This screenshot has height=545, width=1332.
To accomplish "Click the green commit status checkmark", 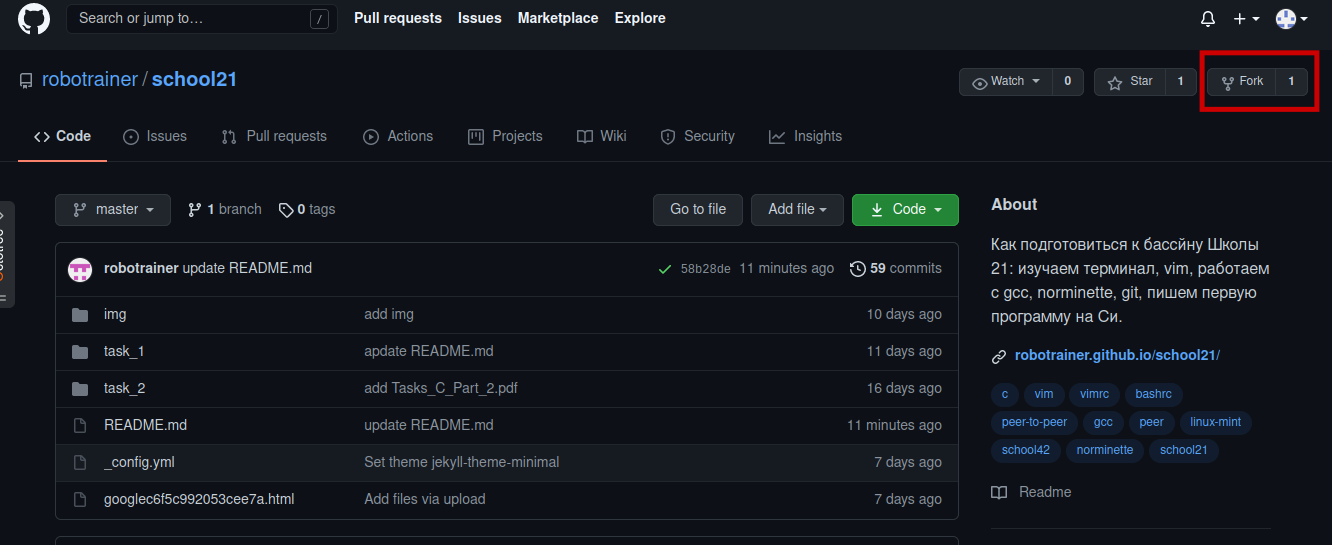I will tap(664, 269).
